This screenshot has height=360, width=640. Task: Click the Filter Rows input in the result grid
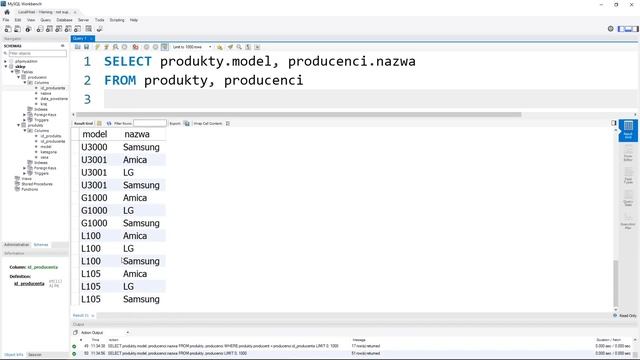(150, 123)
